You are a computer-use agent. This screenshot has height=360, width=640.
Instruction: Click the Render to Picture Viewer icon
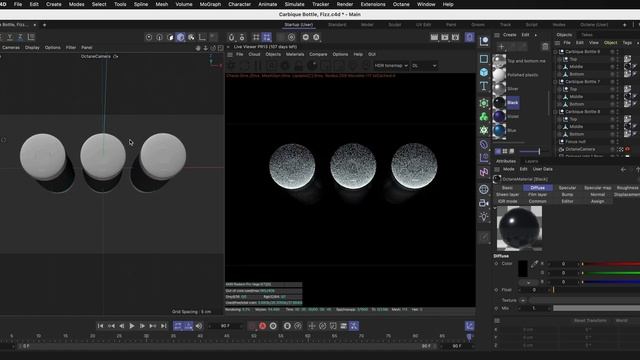click(x=444, y=37)
